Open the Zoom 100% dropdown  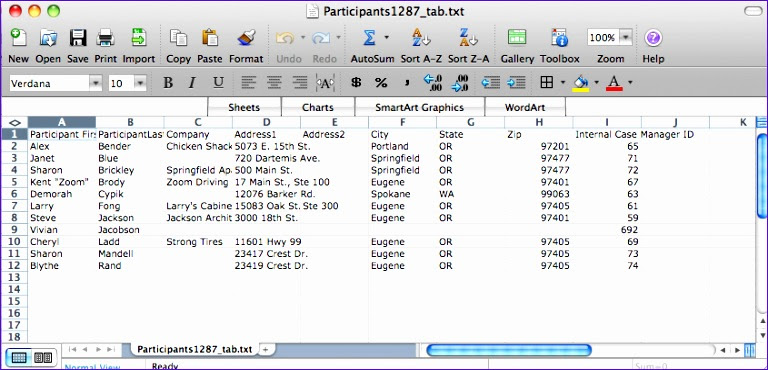[x=626, y=37]
